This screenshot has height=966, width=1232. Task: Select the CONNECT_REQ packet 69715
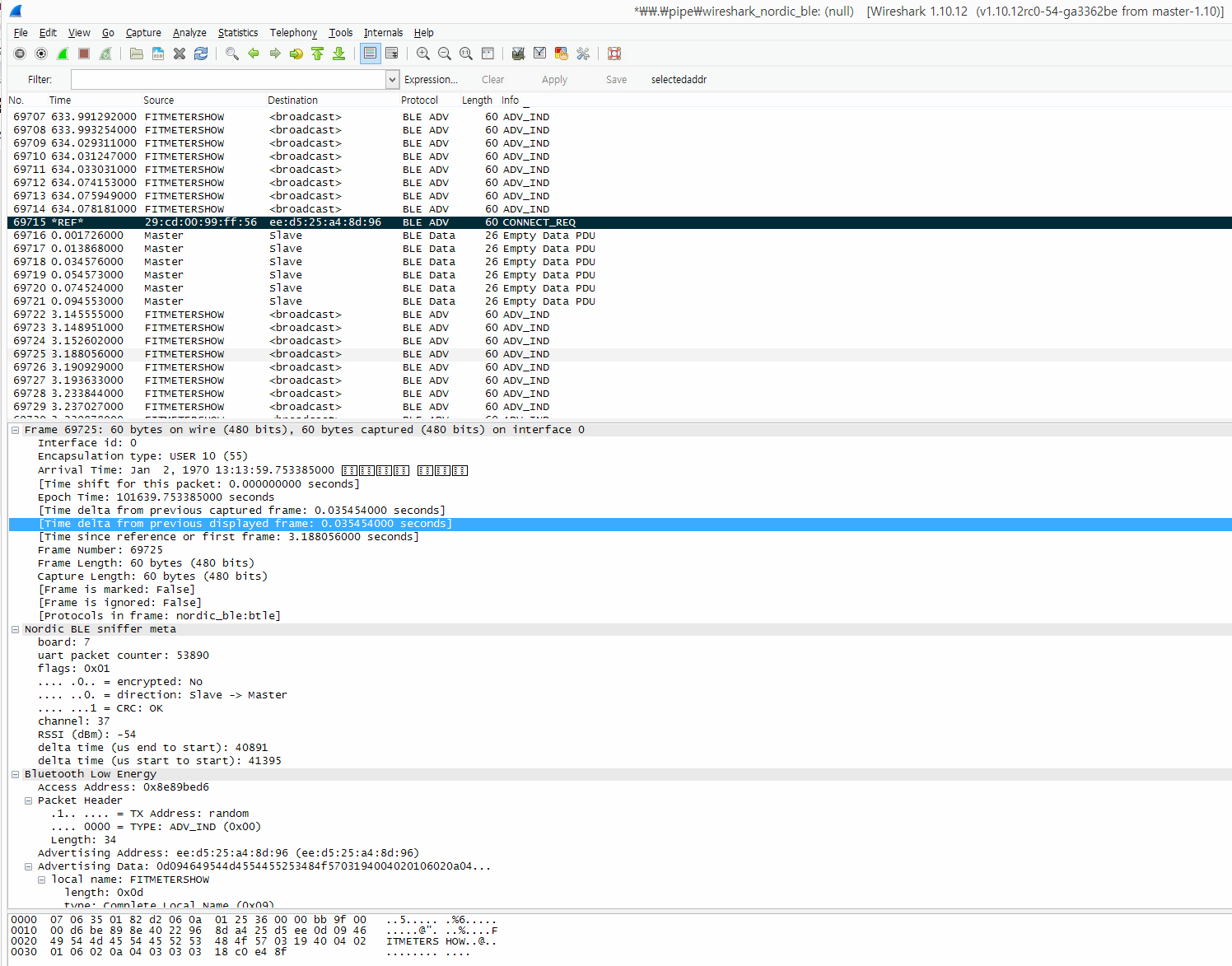point(619,222)
